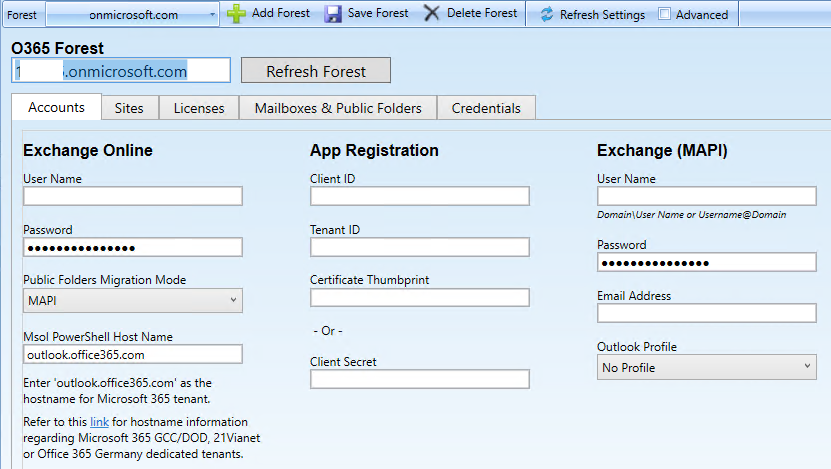Go to the Credentials tab
The width and height of the screenshot is (831, 469).
[486, 108]
